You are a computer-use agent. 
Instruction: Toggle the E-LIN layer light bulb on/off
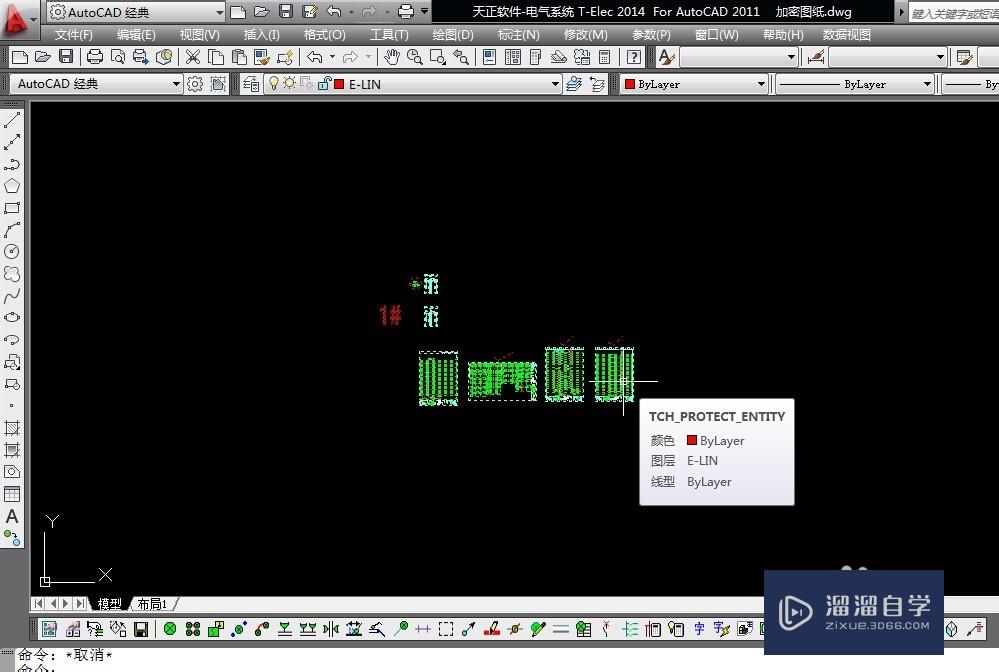coord(273,84)
